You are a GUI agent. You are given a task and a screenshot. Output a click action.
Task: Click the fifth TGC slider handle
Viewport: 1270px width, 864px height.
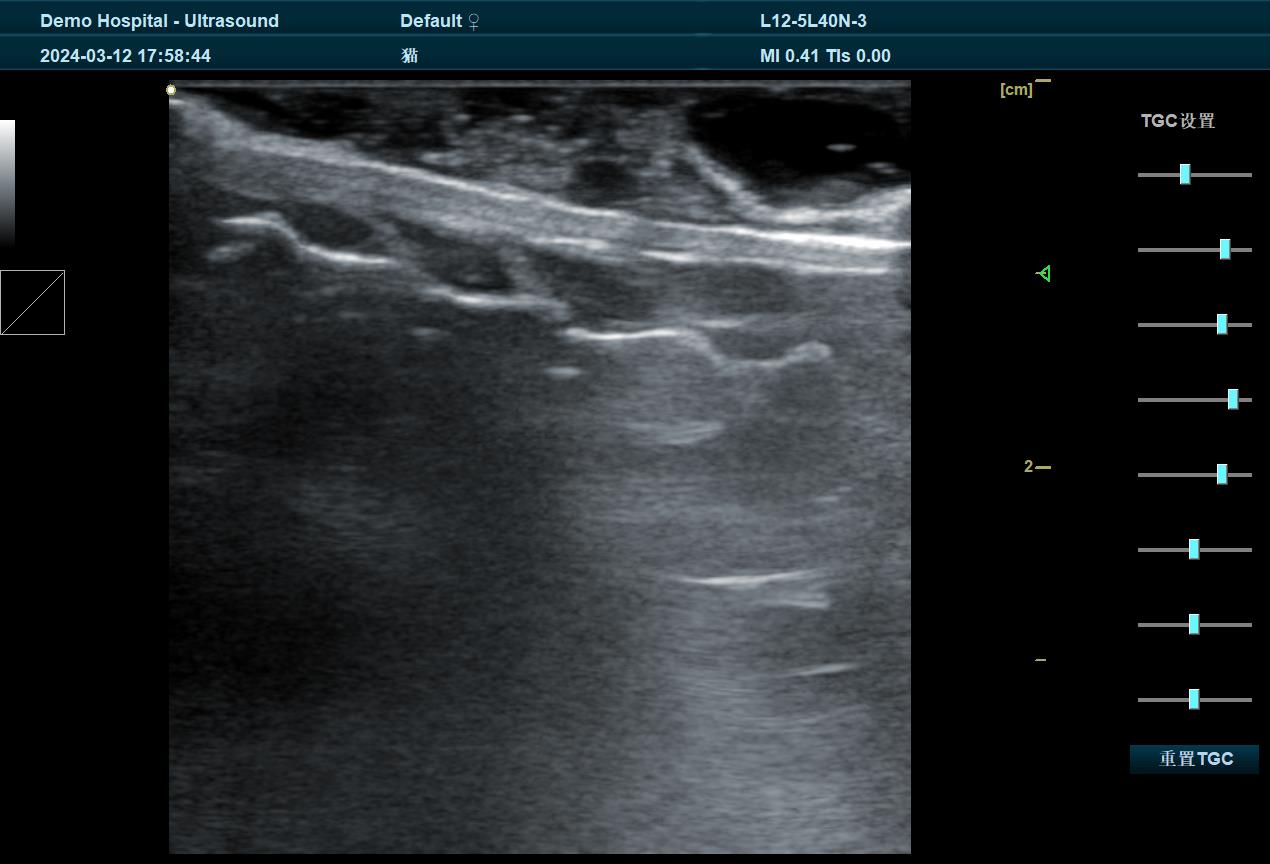(x=1222, y=474)
